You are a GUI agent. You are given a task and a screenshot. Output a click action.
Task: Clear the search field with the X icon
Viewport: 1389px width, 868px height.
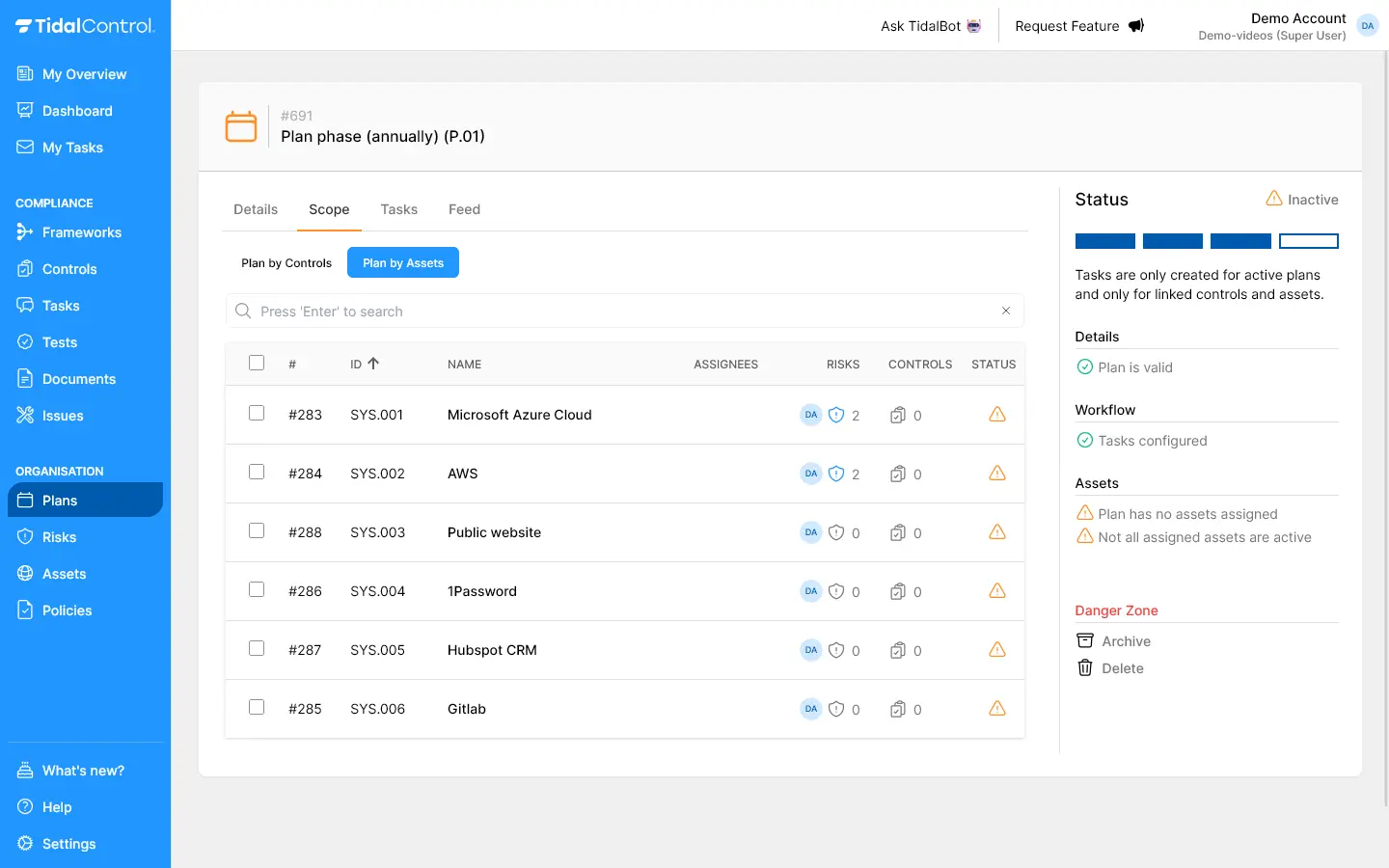point(1005,311)
